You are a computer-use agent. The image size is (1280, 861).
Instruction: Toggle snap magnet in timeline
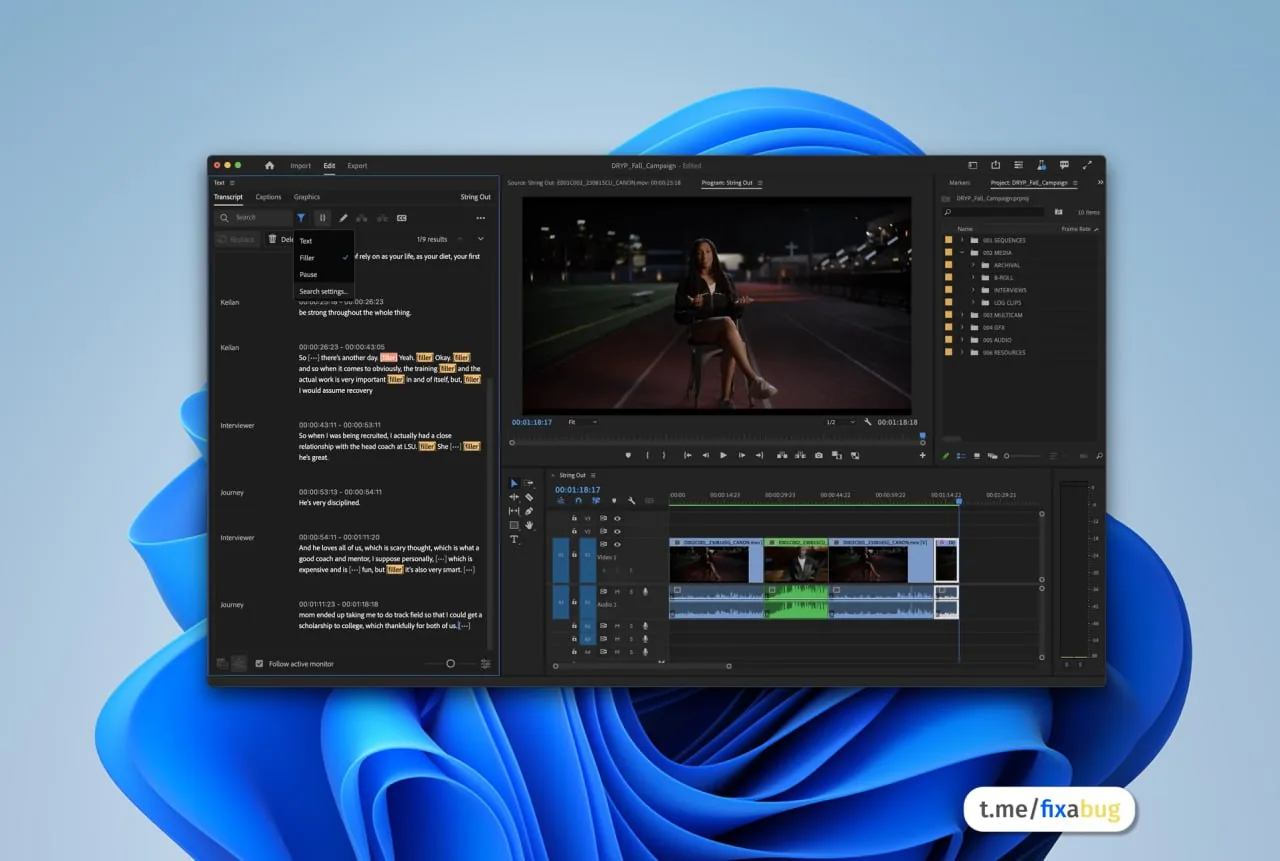(578, 501)
